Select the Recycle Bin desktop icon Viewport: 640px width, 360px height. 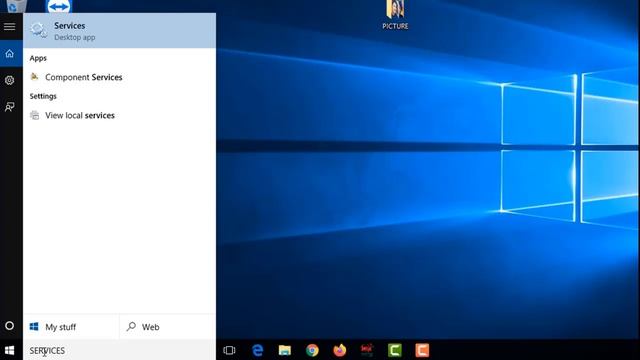click(x=16, y=6)
